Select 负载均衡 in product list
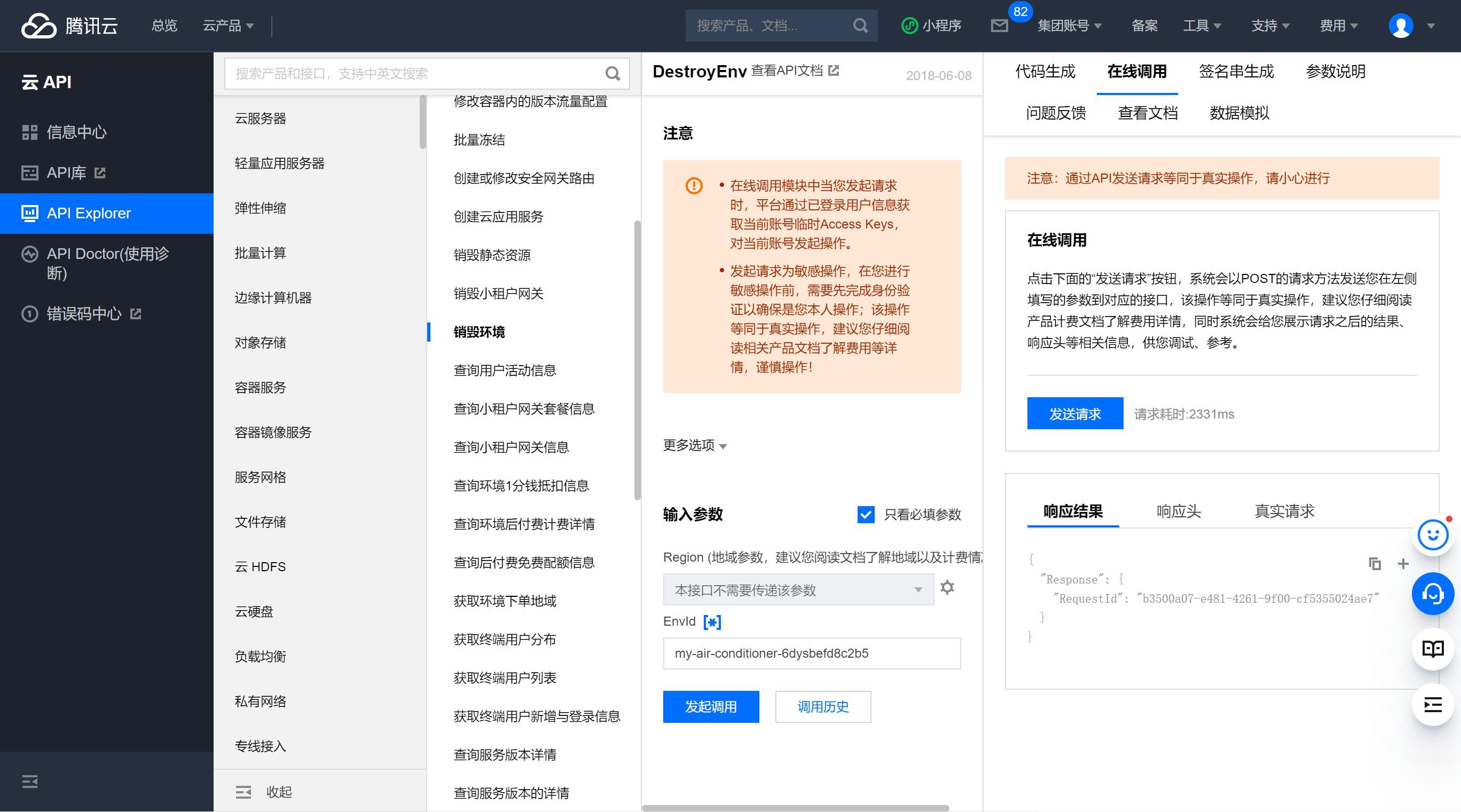 click(261, 657)
